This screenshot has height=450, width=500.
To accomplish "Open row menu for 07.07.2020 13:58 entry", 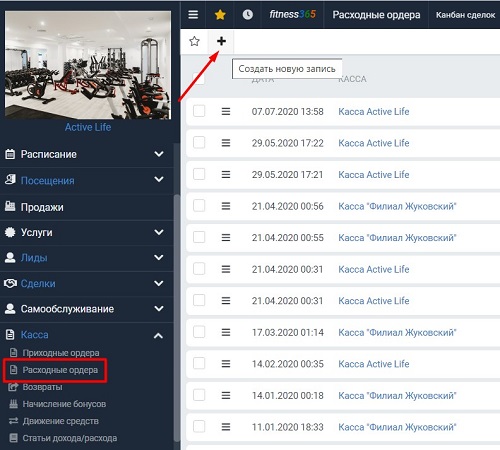I will click(226, 111).
